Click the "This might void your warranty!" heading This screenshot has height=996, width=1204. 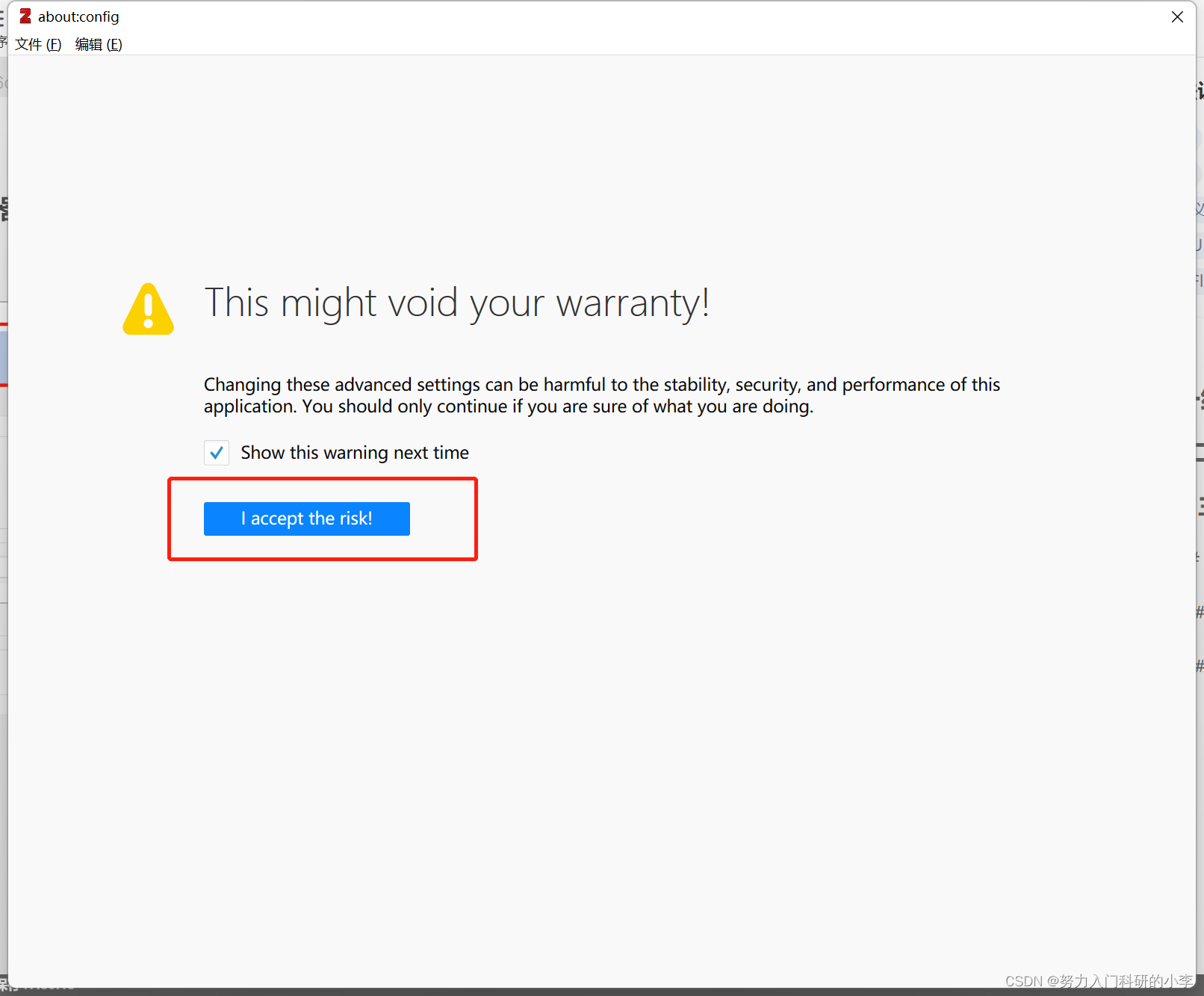(456, 303)
